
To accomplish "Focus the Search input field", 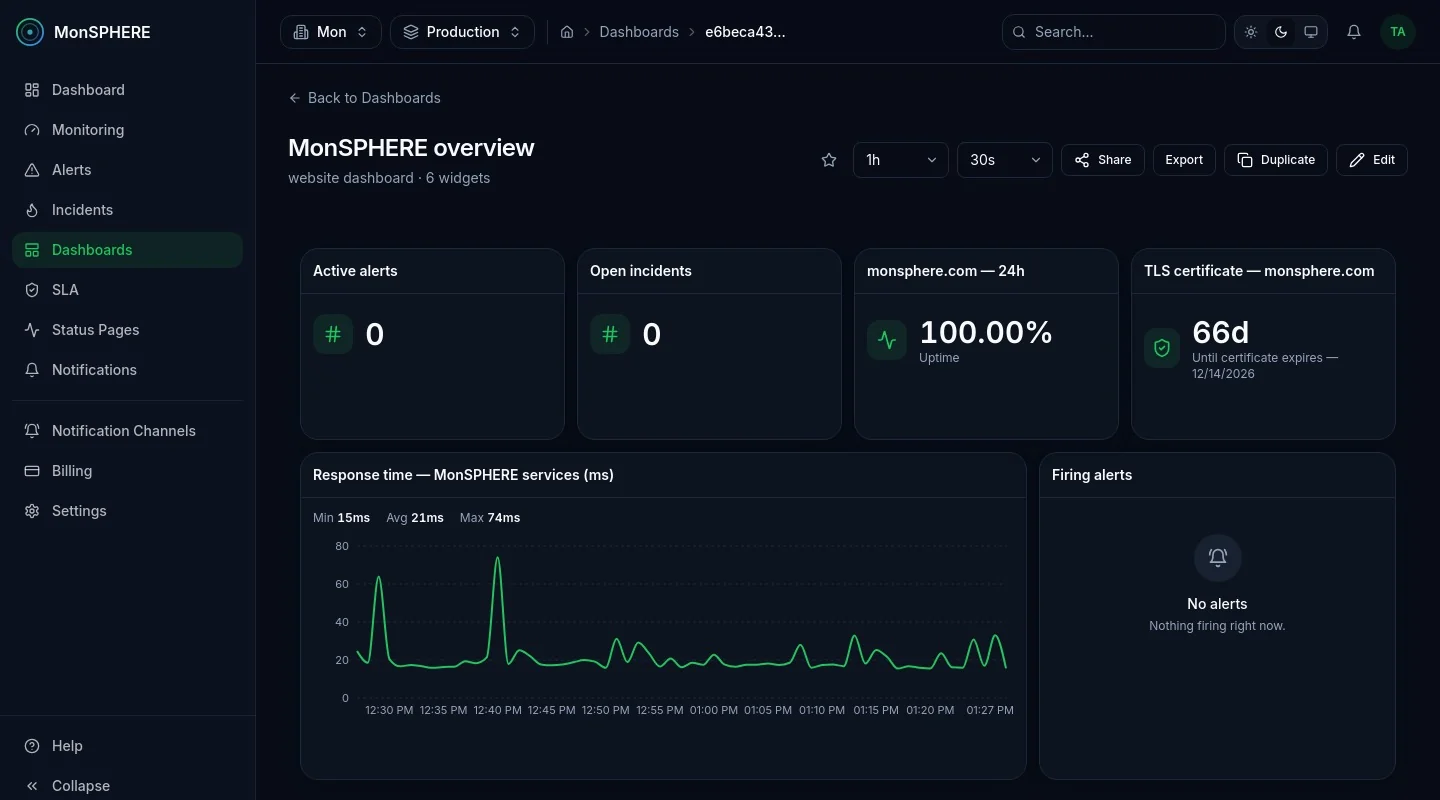I will pos(1114,32).
